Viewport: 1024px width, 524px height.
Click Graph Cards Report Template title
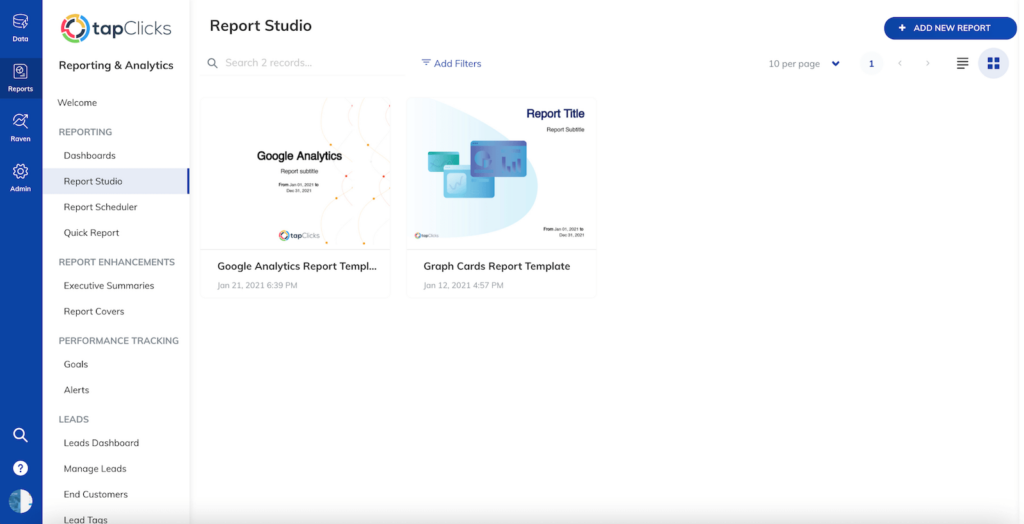(497, 267)
